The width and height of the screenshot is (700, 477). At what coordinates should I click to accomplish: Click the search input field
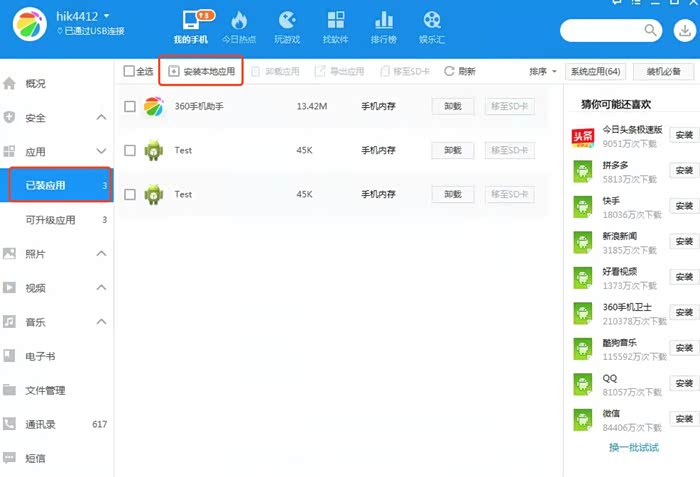600,31
